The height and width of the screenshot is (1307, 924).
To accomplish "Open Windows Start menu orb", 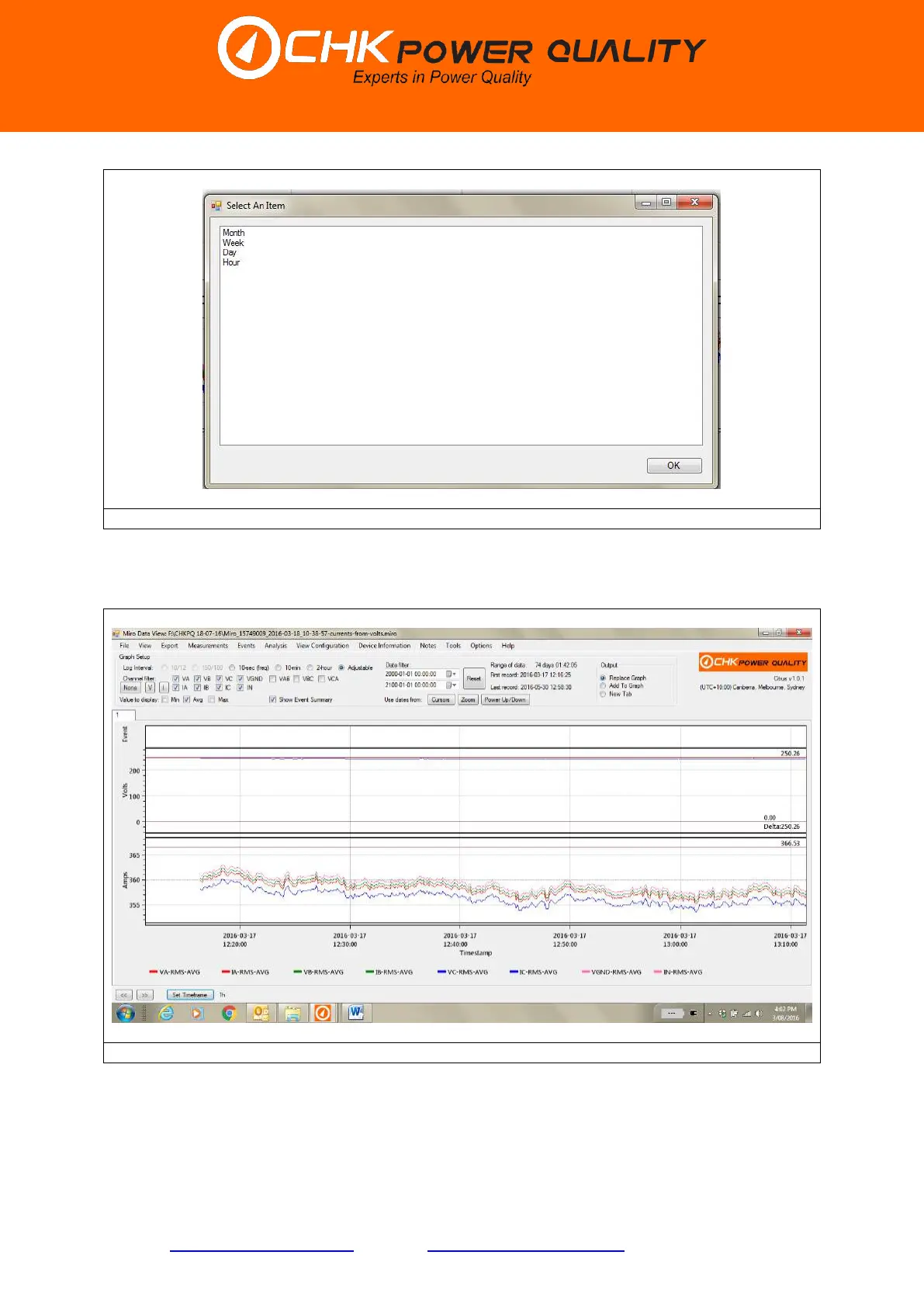I will tap(125, 1013).
